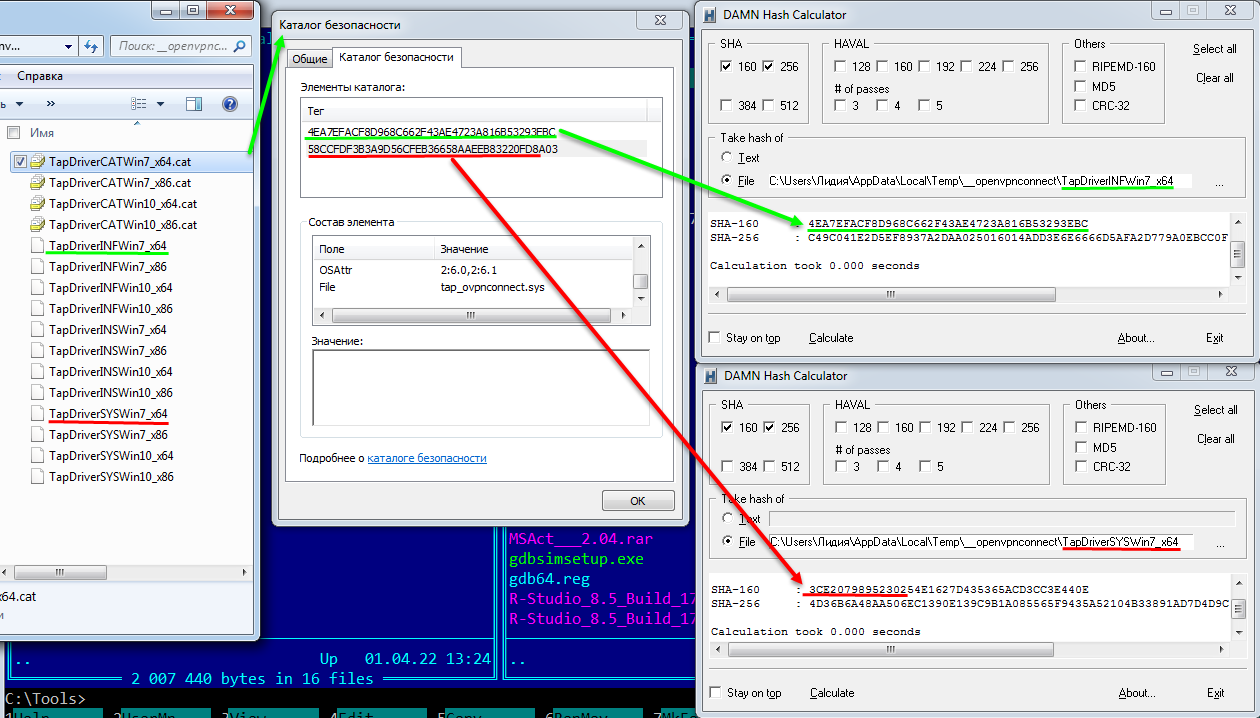Screen dimensions: 1260x718
Task: Click the TapDriverCATWin7_x64.cat catalog file icon
Action: pos(38,162)
